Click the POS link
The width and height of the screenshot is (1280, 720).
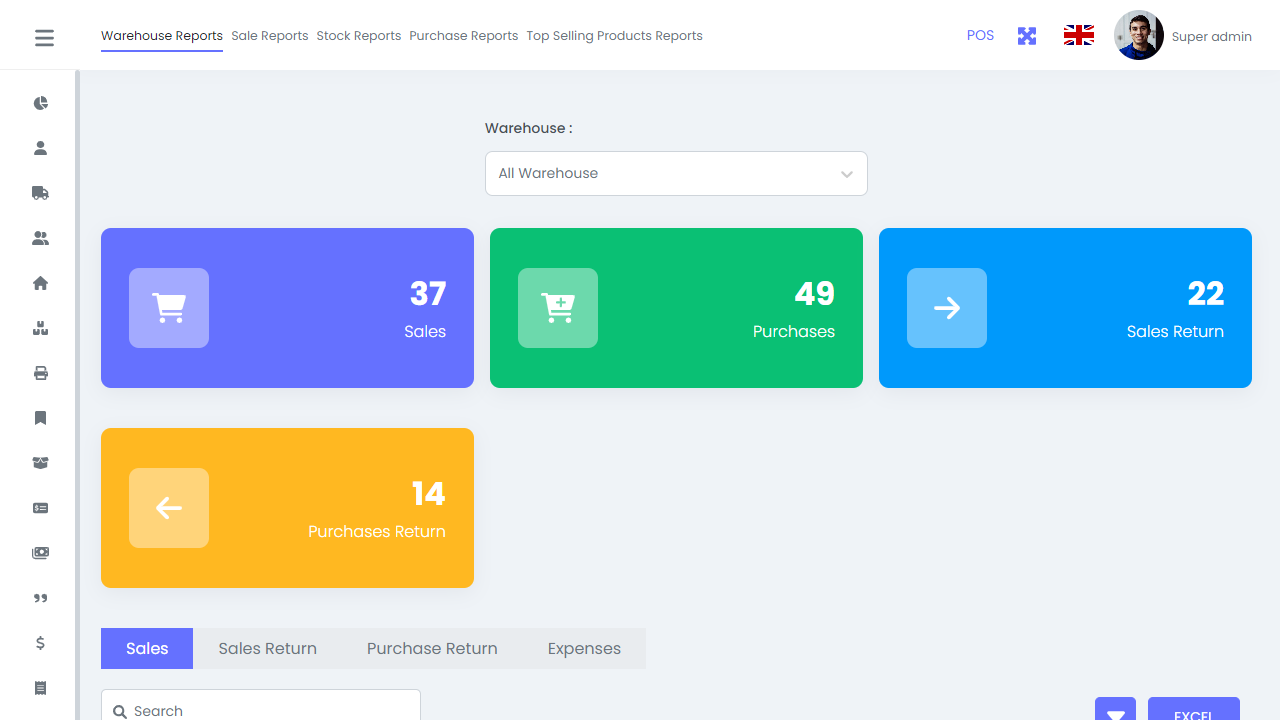click(980, 35)
